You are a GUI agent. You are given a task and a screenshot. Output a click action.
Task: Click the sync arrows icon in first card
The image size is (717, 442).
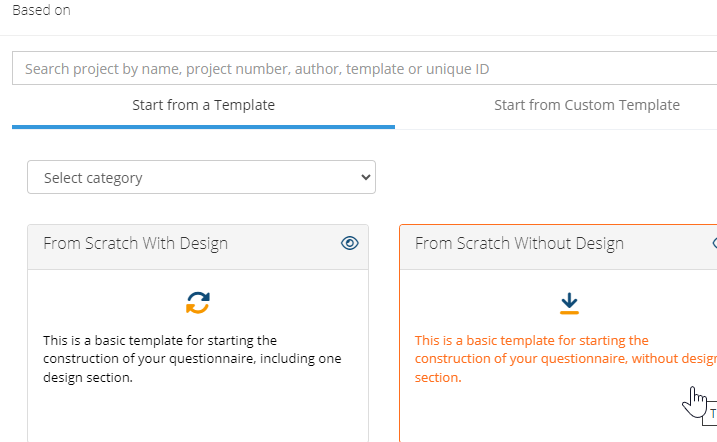198,302
